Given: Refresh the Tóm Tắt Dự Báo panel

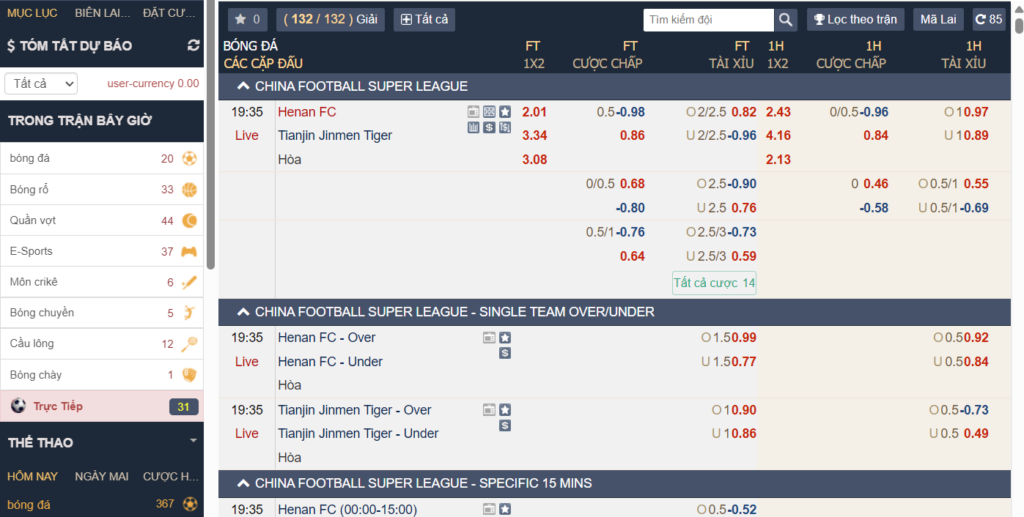Looking at the screenshot, I should click(193, 46).
